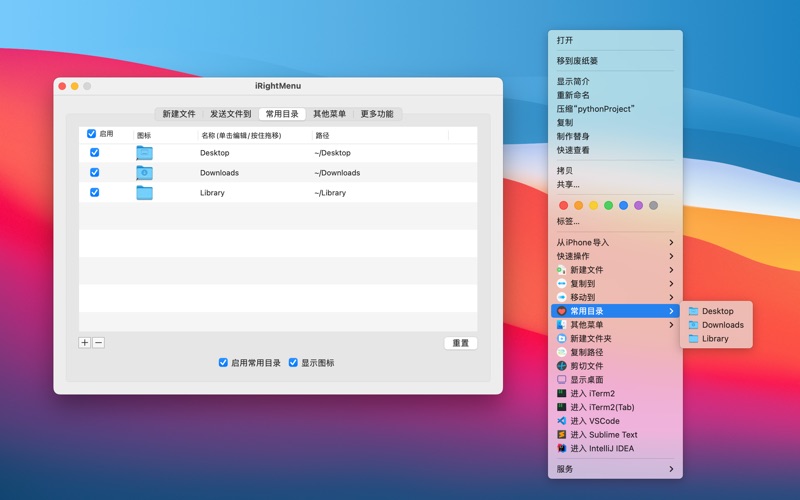
Task: Click the 新建文件 icon in context menu
Action: tap(561, 270)
